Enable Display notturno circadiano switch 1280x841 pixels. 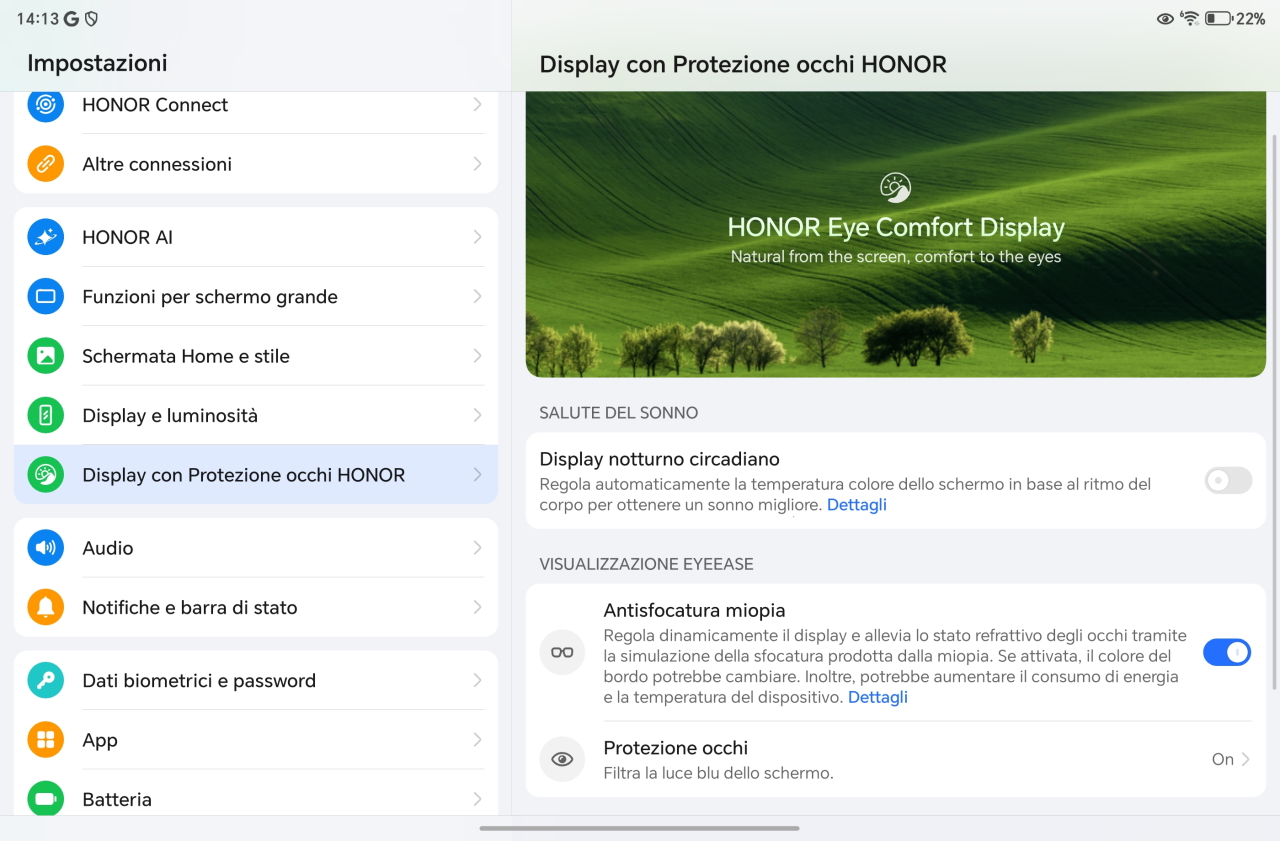(1228, 480)
